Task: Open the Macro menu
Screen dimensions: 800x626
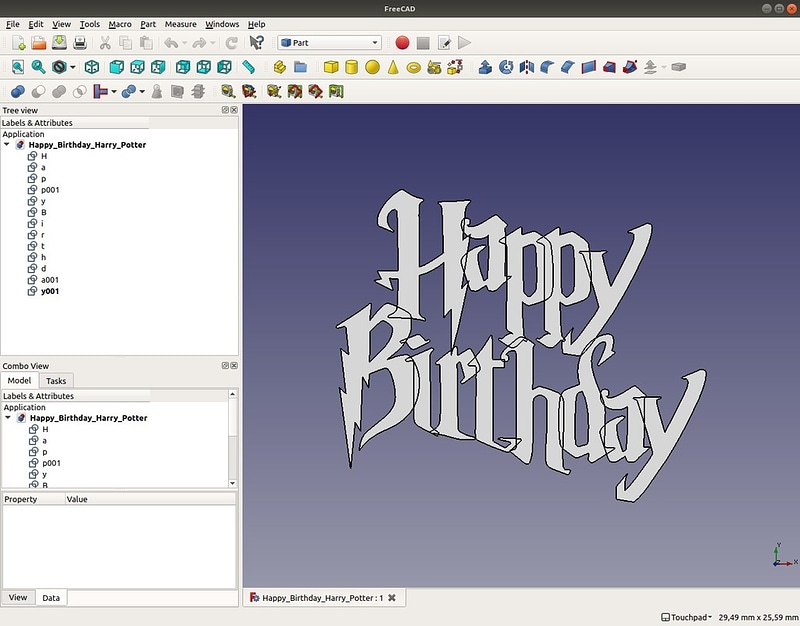Action: 120,24
